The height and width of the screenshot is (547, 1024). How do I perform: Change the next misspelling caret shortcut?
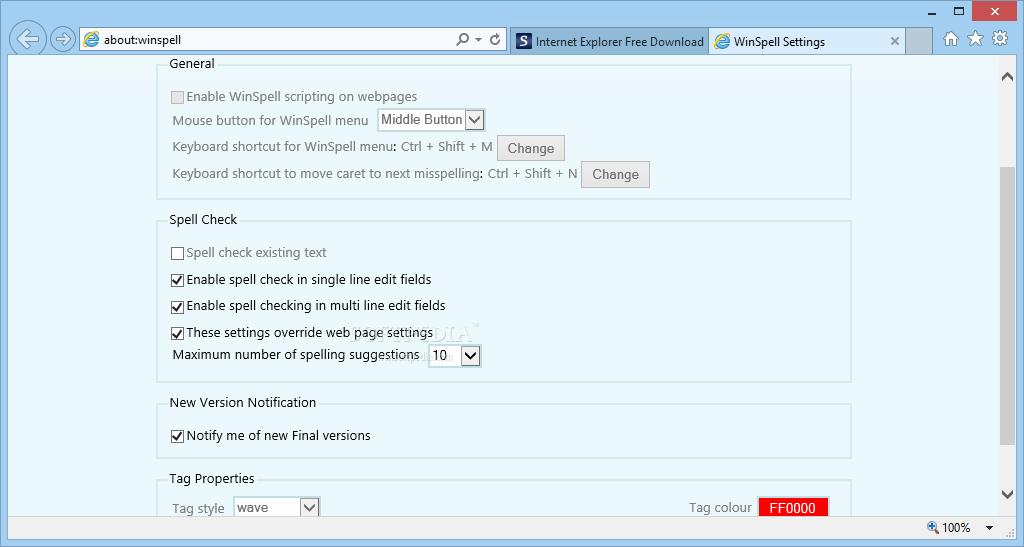pyautogui.click(x=615, y=174)
